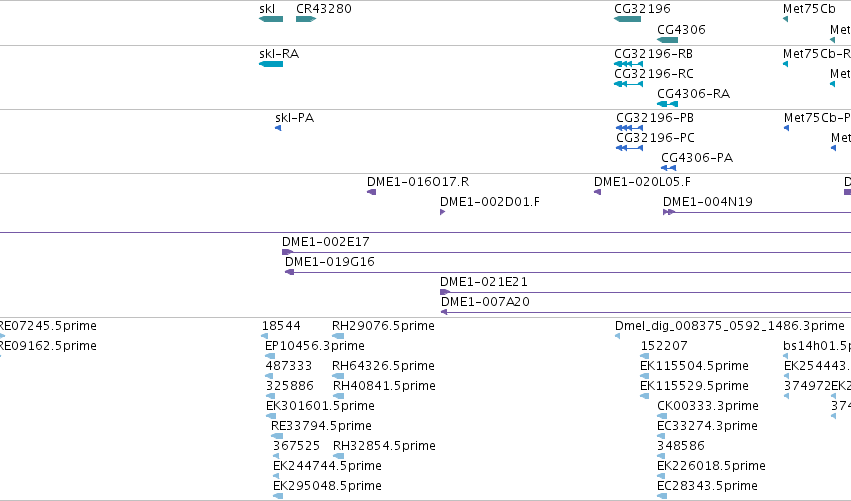851x501 pixels.
Task: Select the EP10456.3prime EST label
Action: [x=315, y=346]
